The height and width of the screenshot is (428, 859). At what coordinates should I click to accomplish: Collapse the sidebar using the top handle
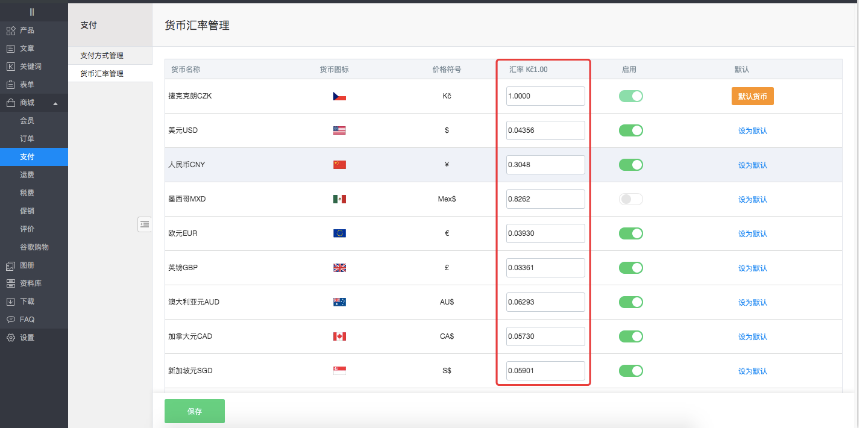[33, 11]
